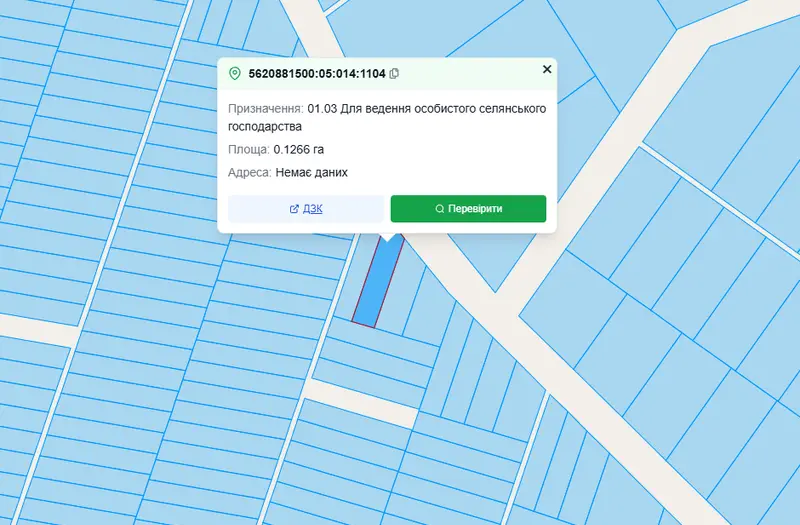Copy the cadastral number with the copy icon
The width and height of the screenshot is (800, 525).
point(394,73)
